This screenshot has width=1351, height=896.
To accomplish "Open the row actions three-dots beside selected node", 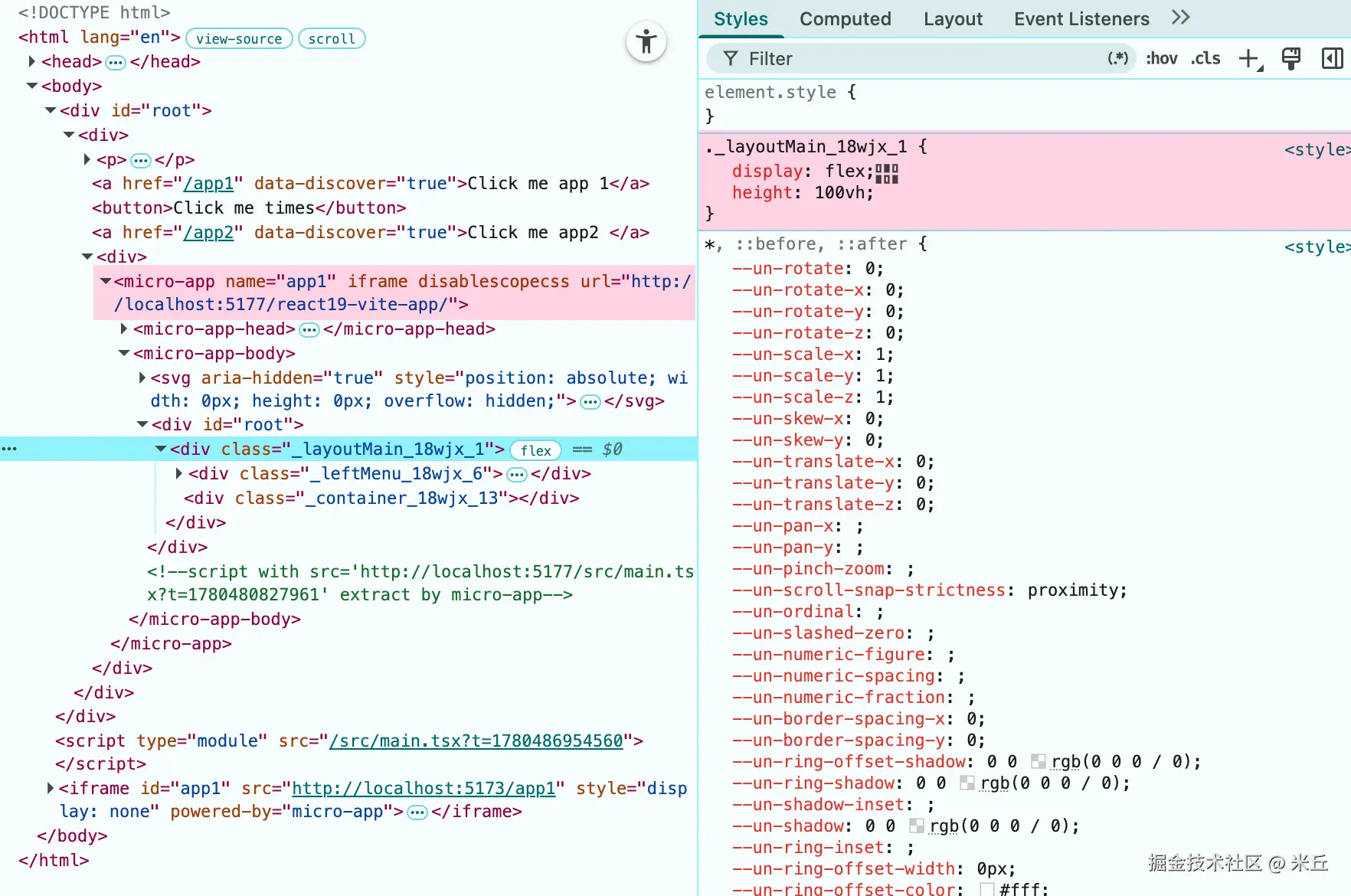I will 9,449.
